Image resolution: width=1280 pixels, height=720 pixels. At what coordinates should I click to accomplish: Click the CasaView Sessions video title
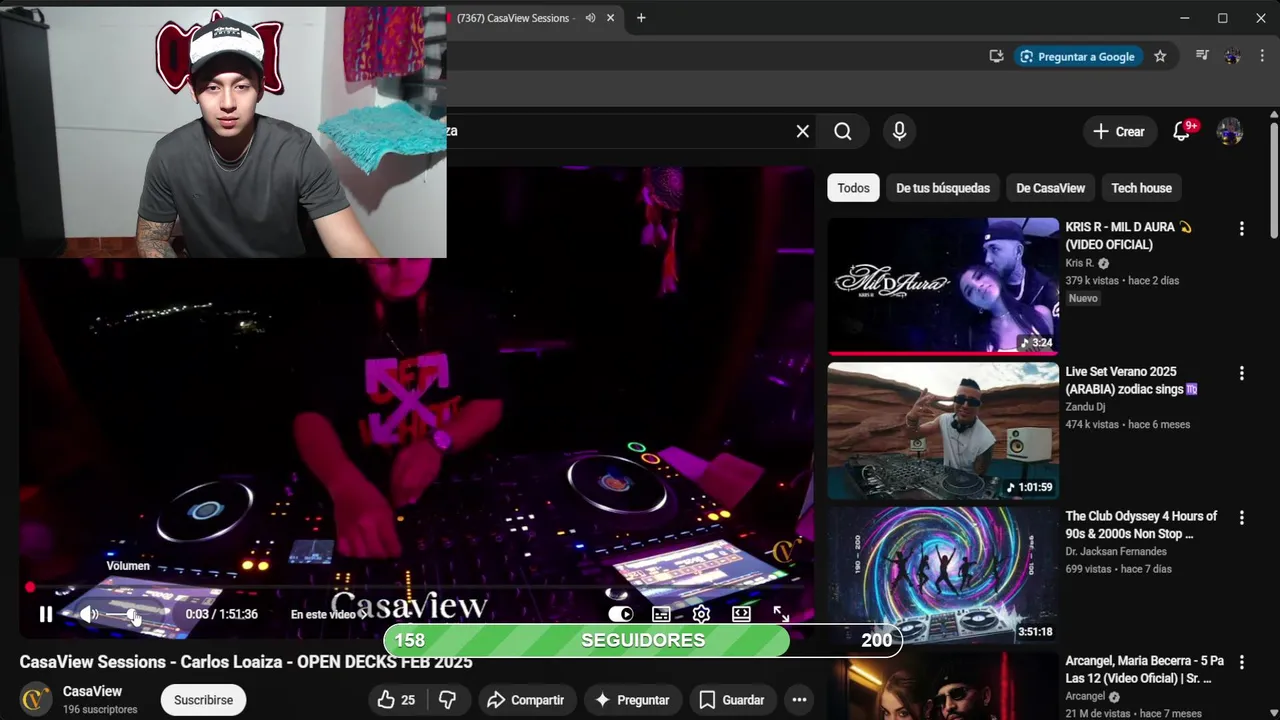click(x=246, y=662)
